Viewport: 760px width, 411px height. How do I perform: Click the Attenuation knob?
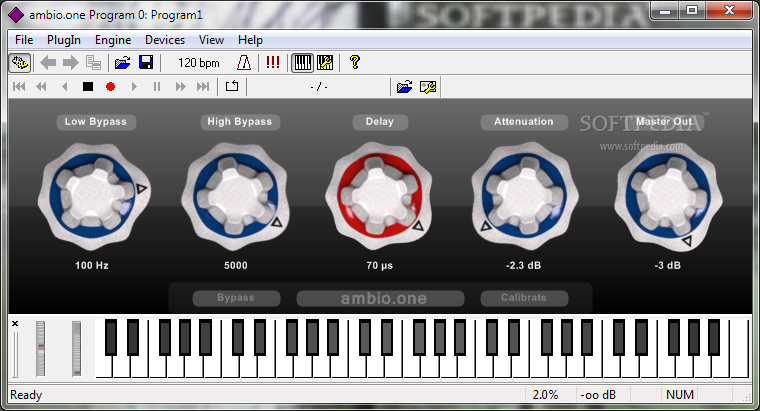point(525,196)
